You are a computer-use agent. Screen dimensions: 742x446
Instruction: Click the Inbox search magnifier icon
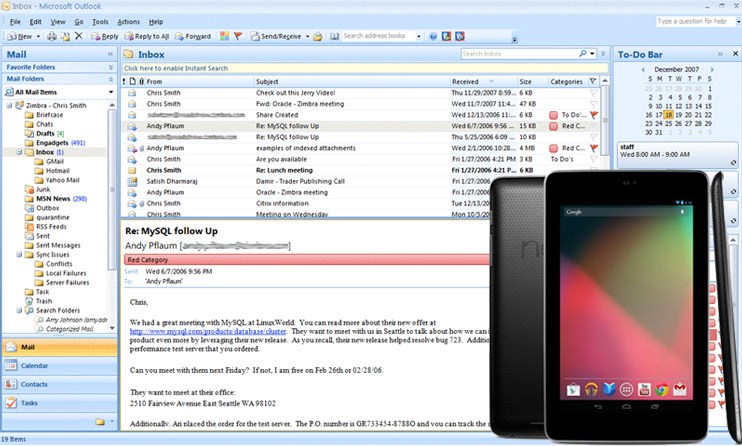coord(583,54)
